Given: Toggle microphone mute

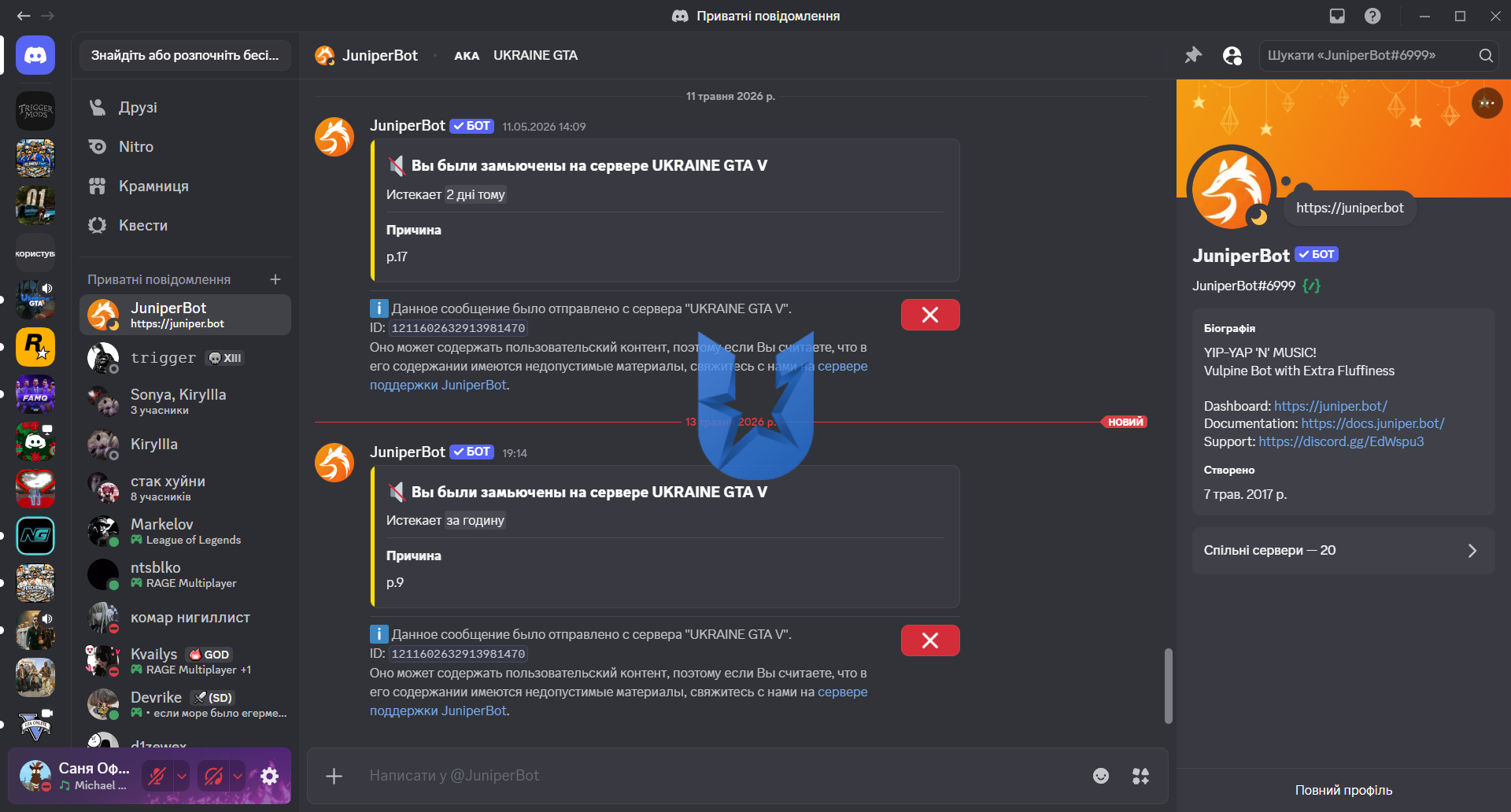Looking at the screenshot, I should click(157, 776).
